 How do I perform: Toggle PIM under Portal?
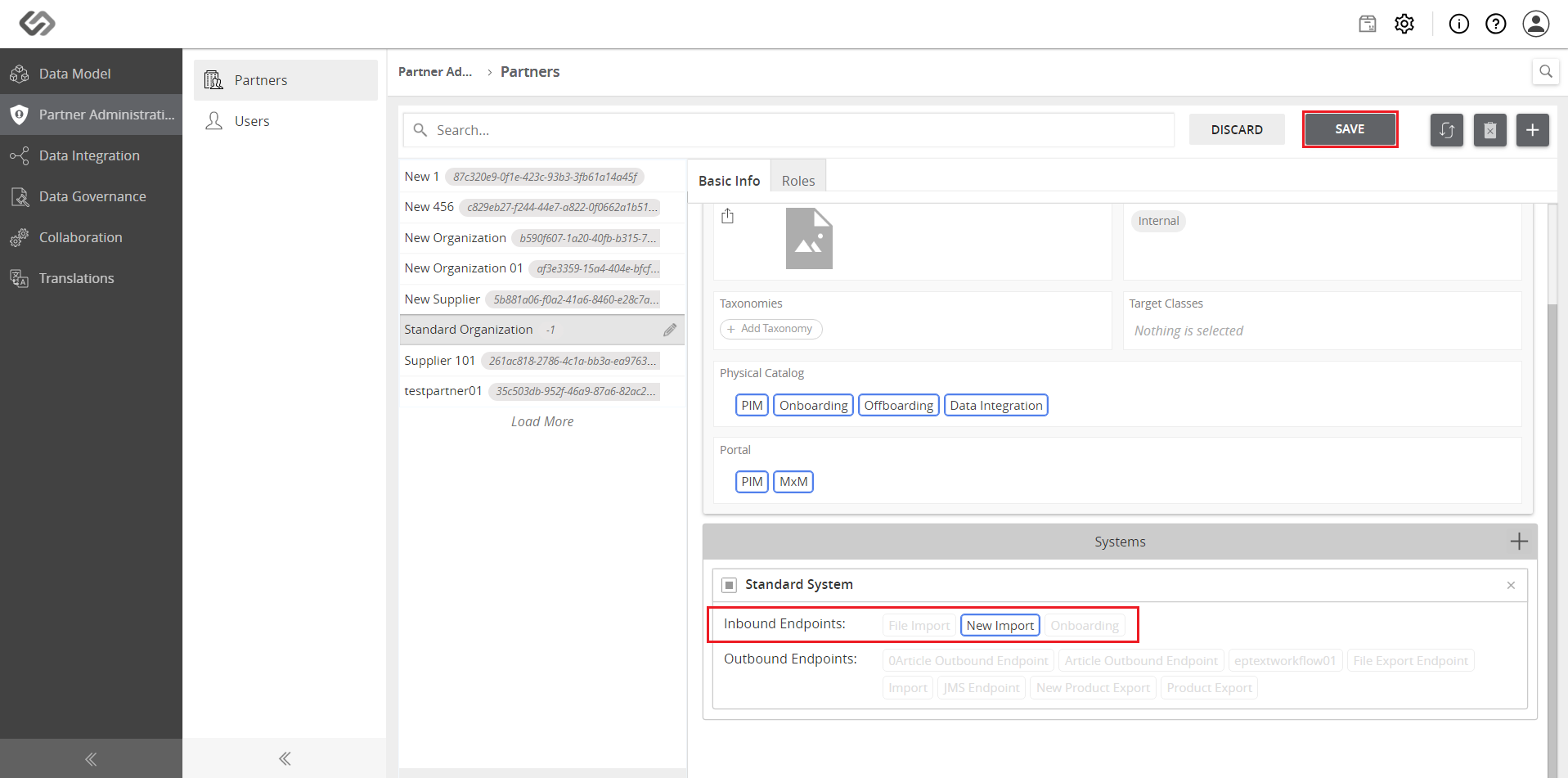752,482
